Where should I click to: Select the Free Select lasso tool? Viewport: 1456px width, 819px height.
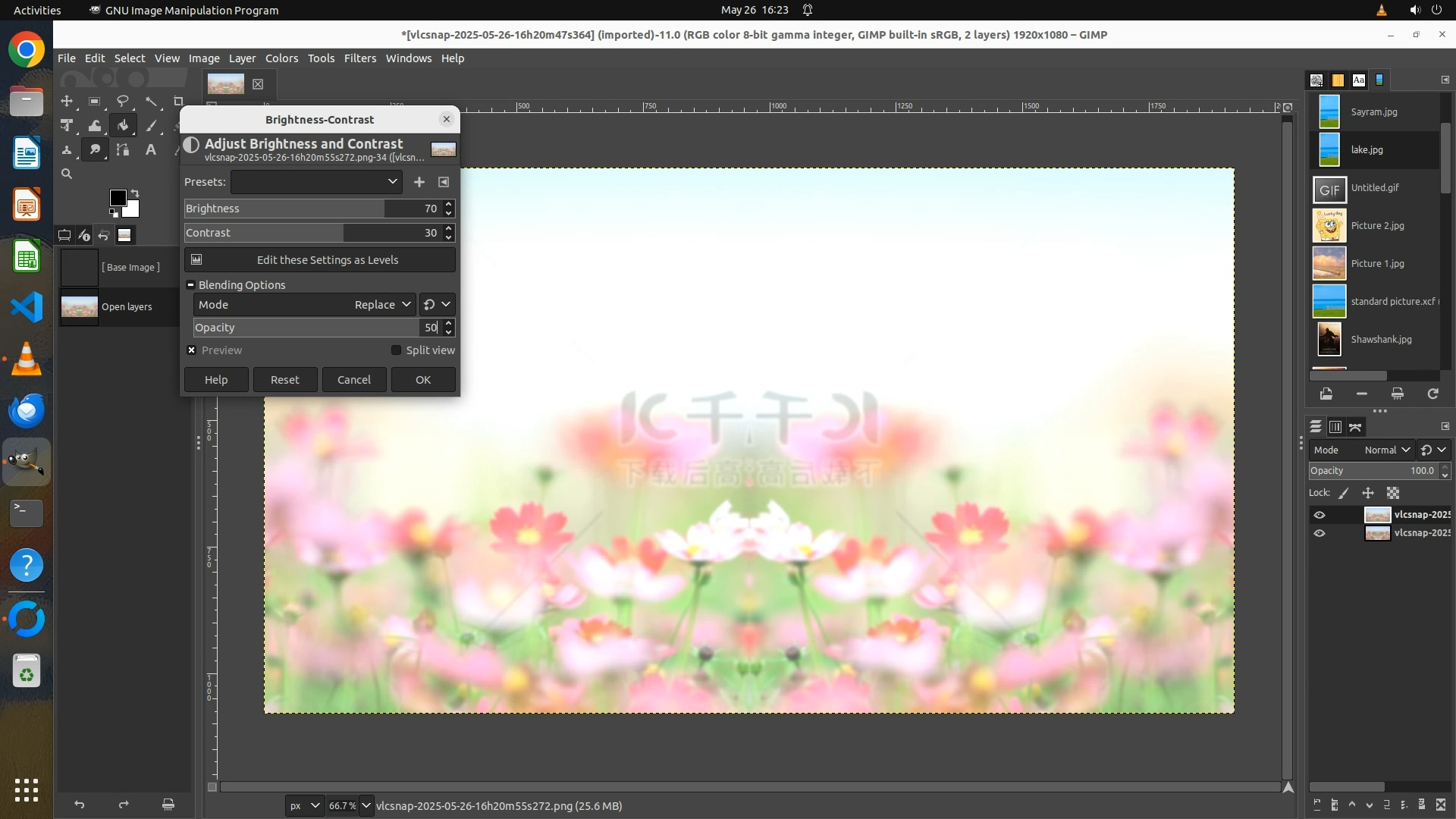click(x=122, y=101)
